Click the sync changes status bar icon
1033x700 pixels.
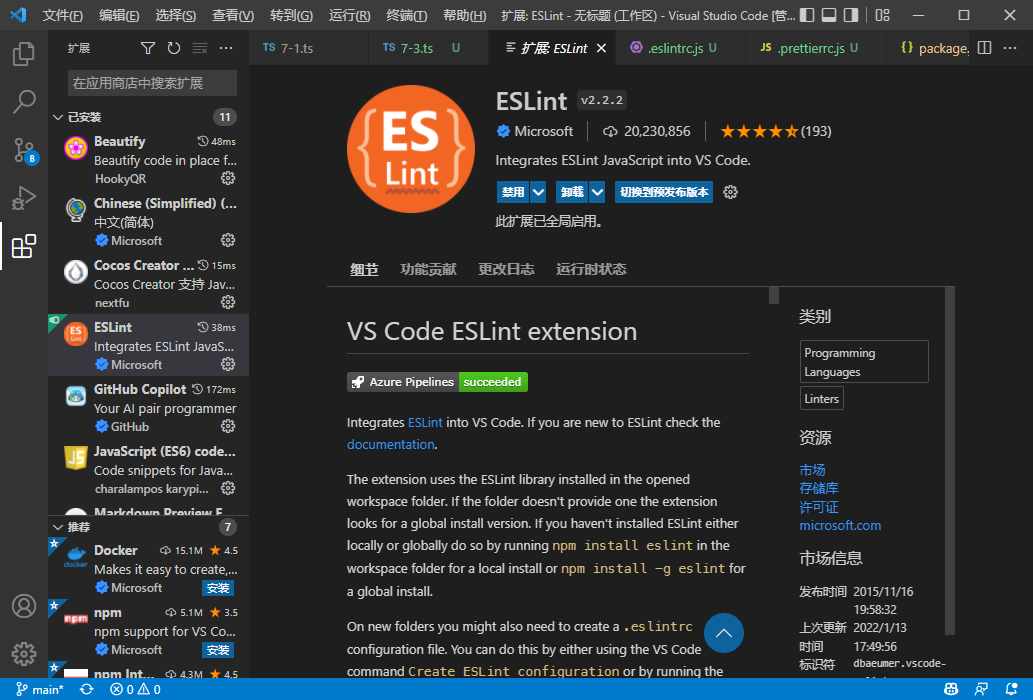coord(86,689)
